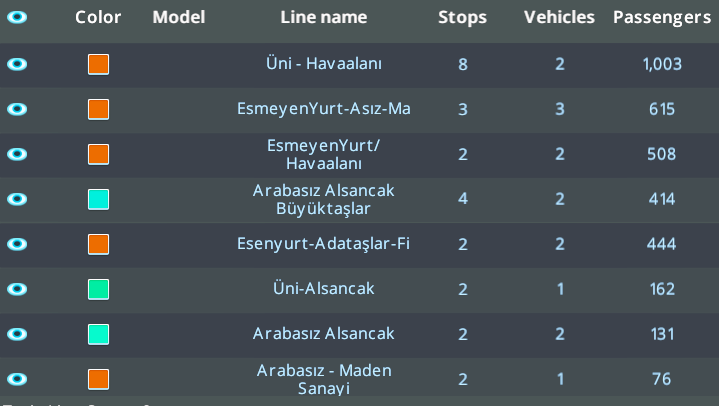Sort lines by Passengers column
719x406 pixels.
pyautogui.click(x=661, y=17)
